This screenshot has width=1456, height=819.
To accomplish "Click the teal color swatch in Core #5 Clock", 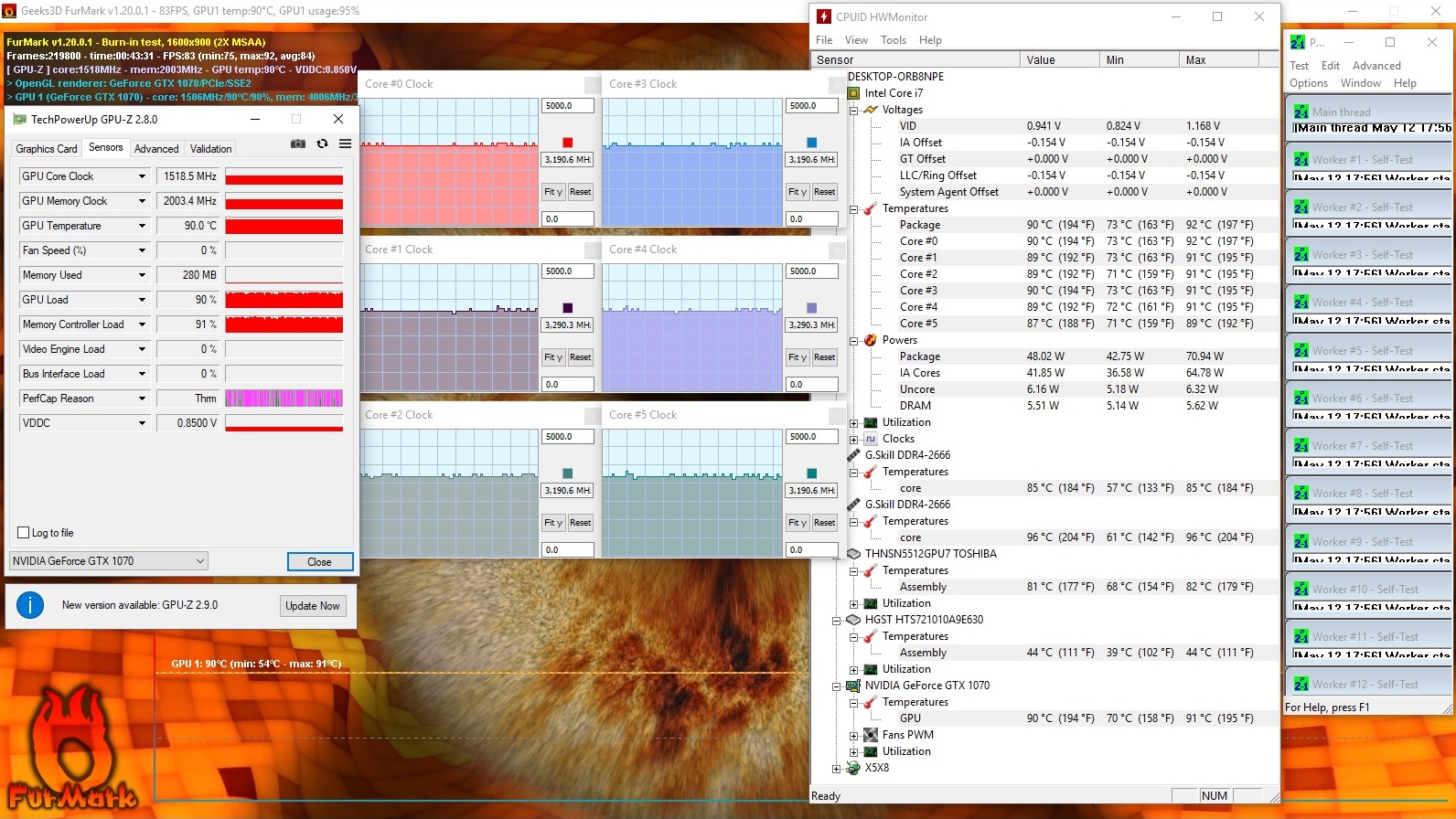I will coord(812,473).
